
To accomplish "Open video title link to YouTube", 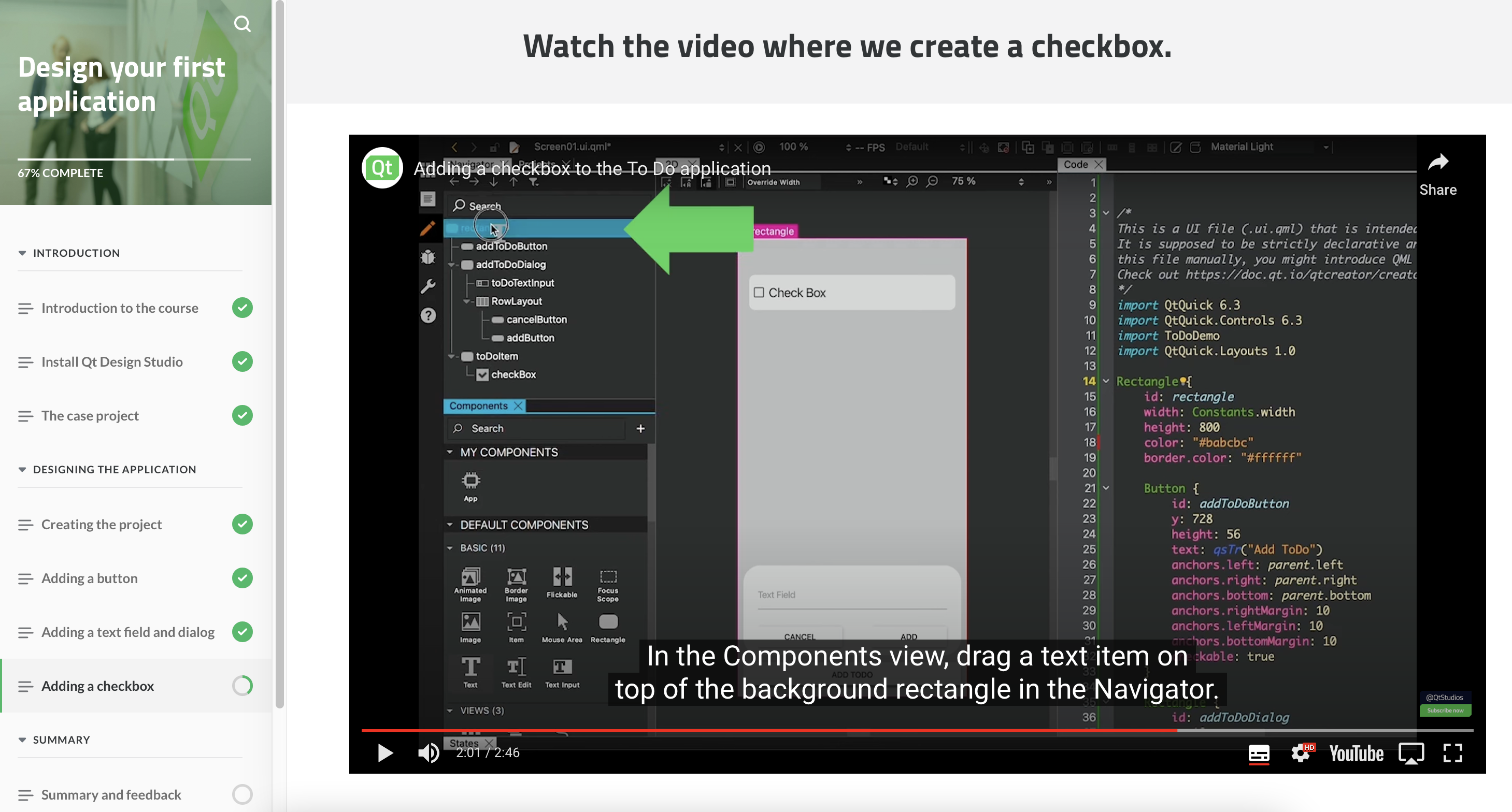I will (592, 168).
